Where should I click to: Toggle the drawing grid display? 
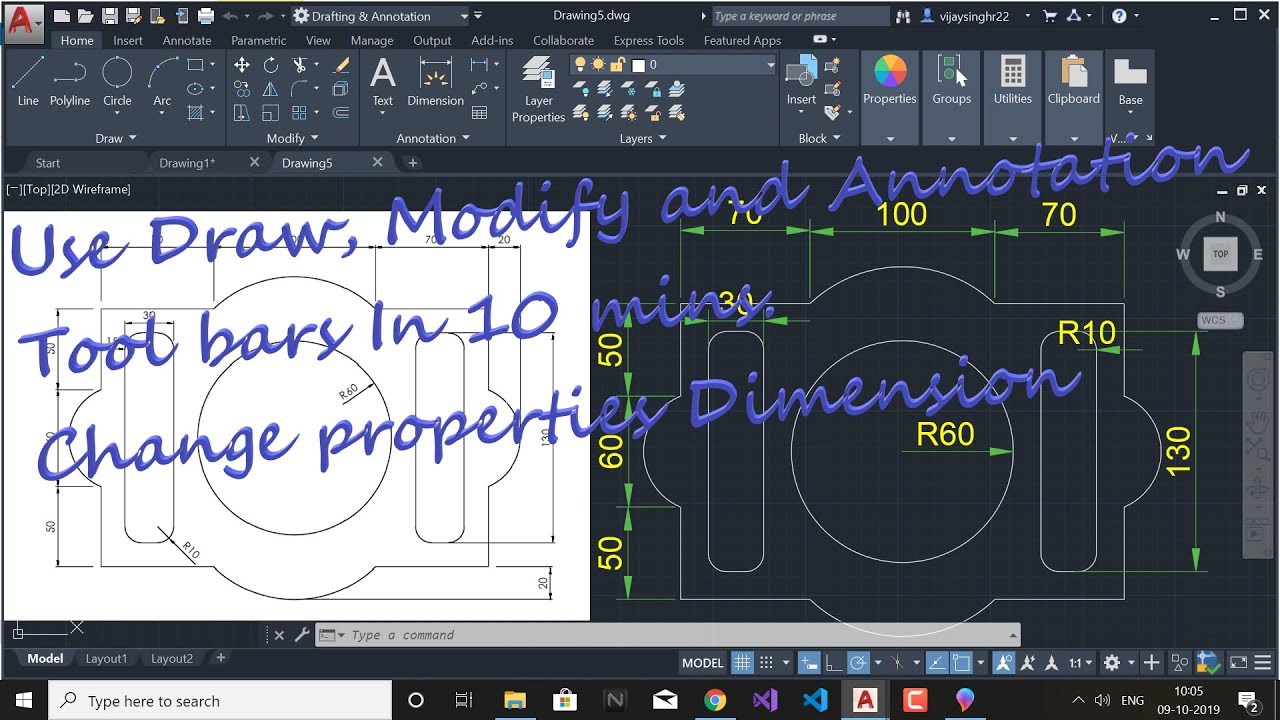[742, 662]
